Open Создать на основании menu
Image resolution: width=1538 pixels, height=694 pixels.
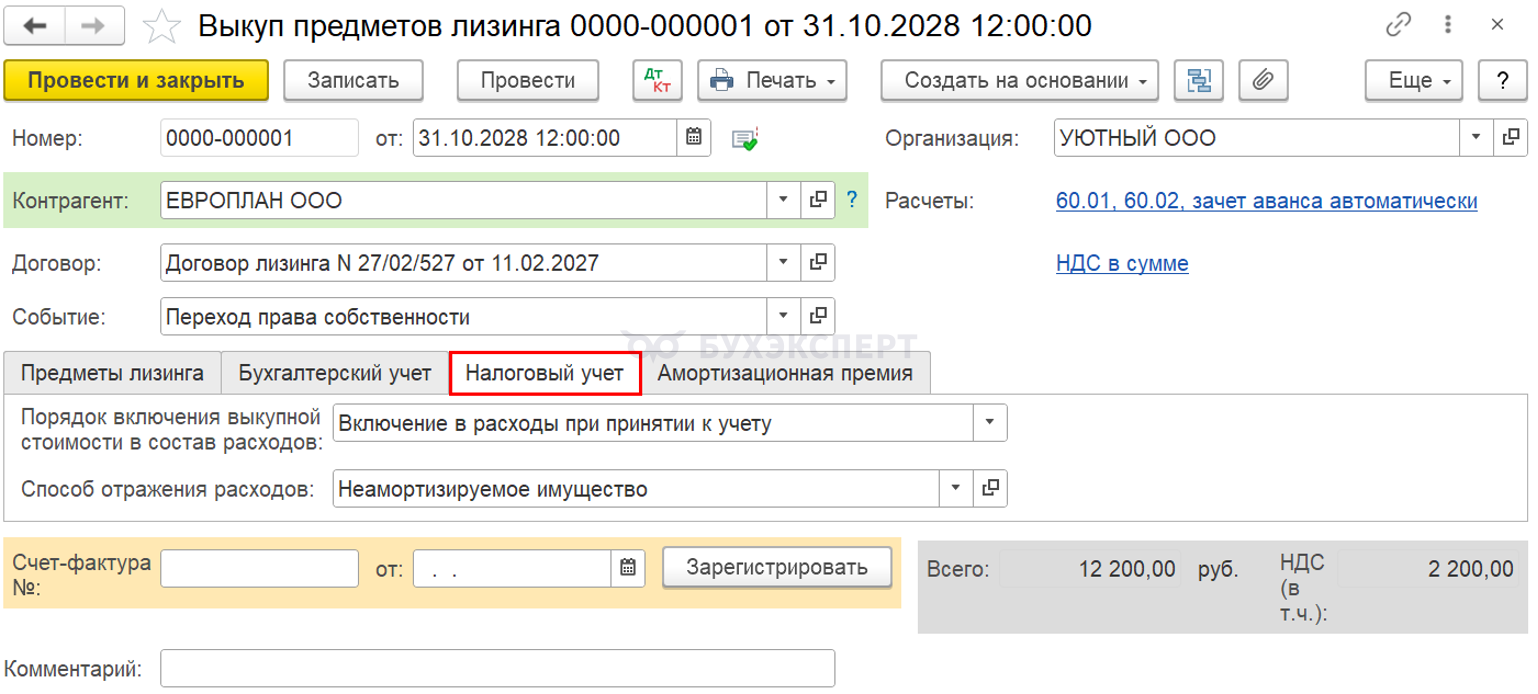pyautogui.click(x=1020, y=81)
